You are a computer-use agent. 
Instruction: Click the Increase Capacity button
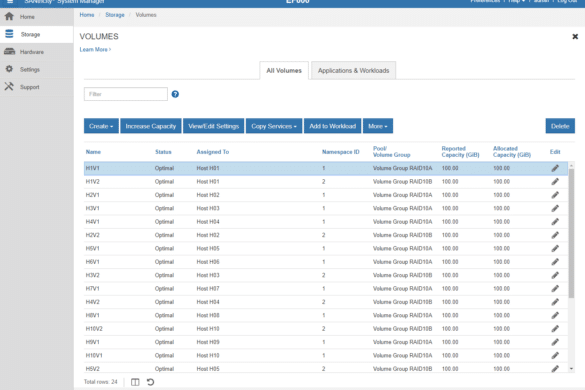pyautogui.click(x=151, y=126)
